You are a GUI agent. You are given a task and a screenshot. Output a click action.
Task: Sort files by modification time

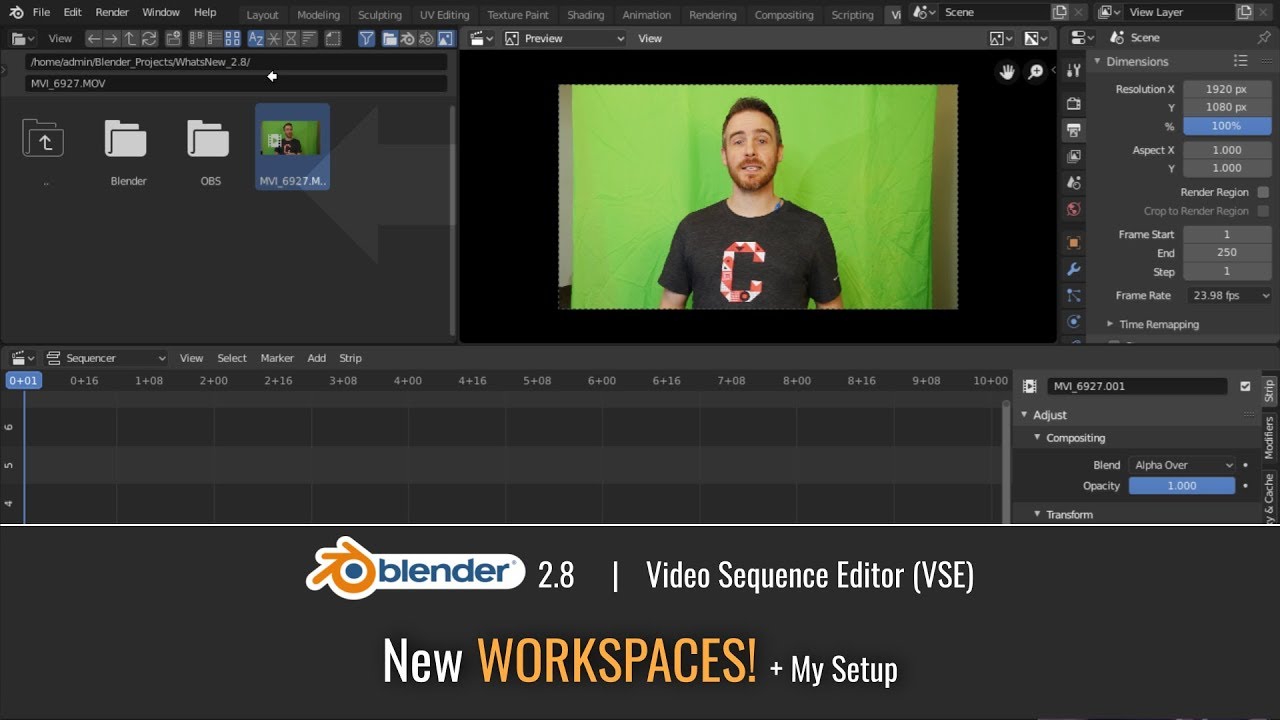click(291, 38)
